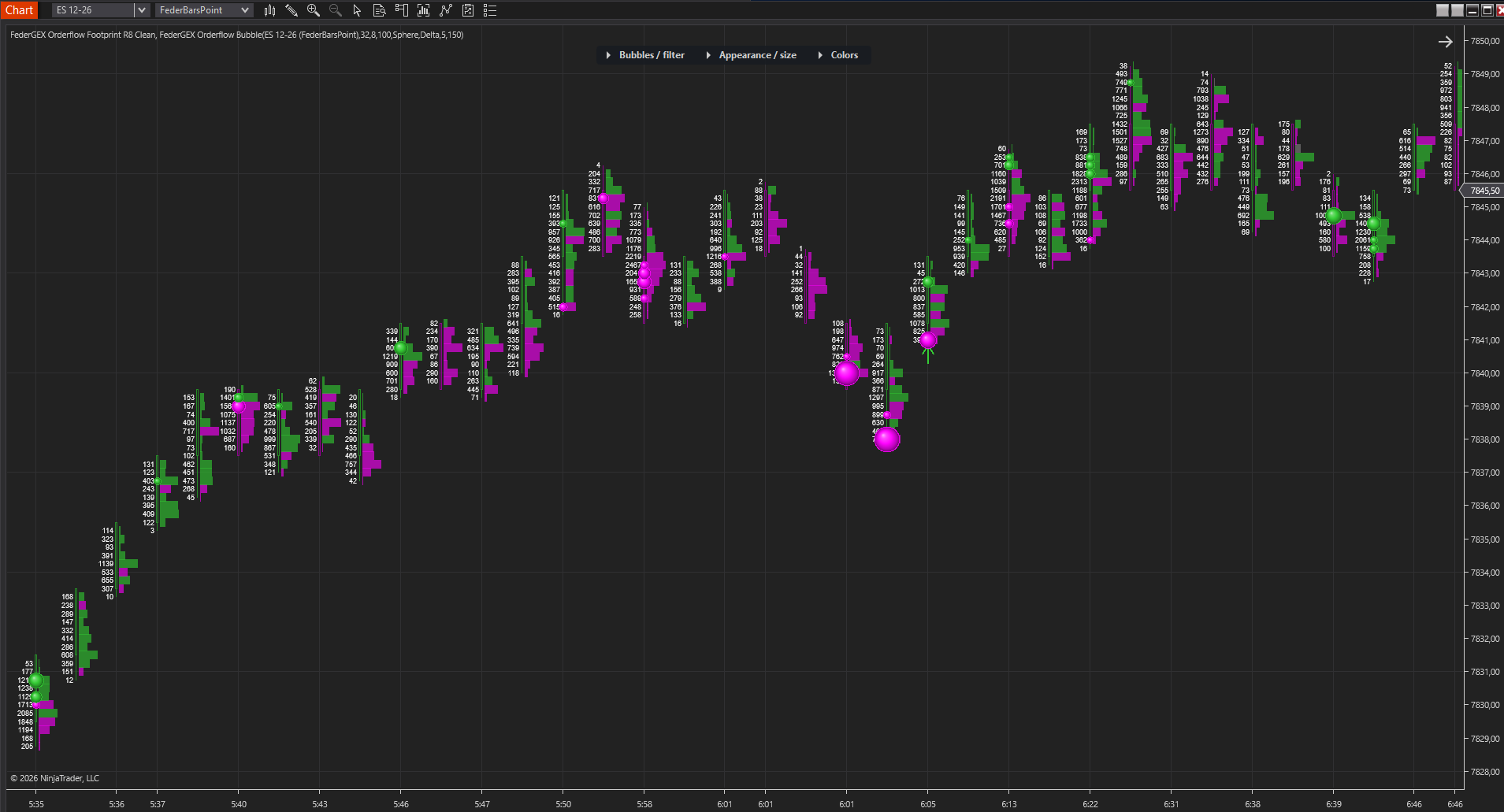The width and height of the screenshot is (1504, 812).
Task: Click the ES 12-26 instrument field
Action: pos(93,10)
